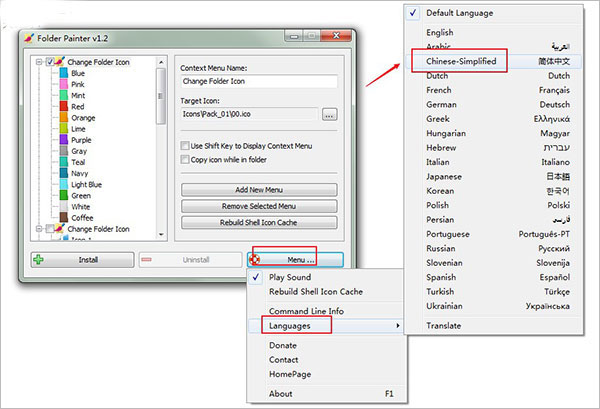
Task: Click the Context Menu Name text field
Action: tap(259, 82)
